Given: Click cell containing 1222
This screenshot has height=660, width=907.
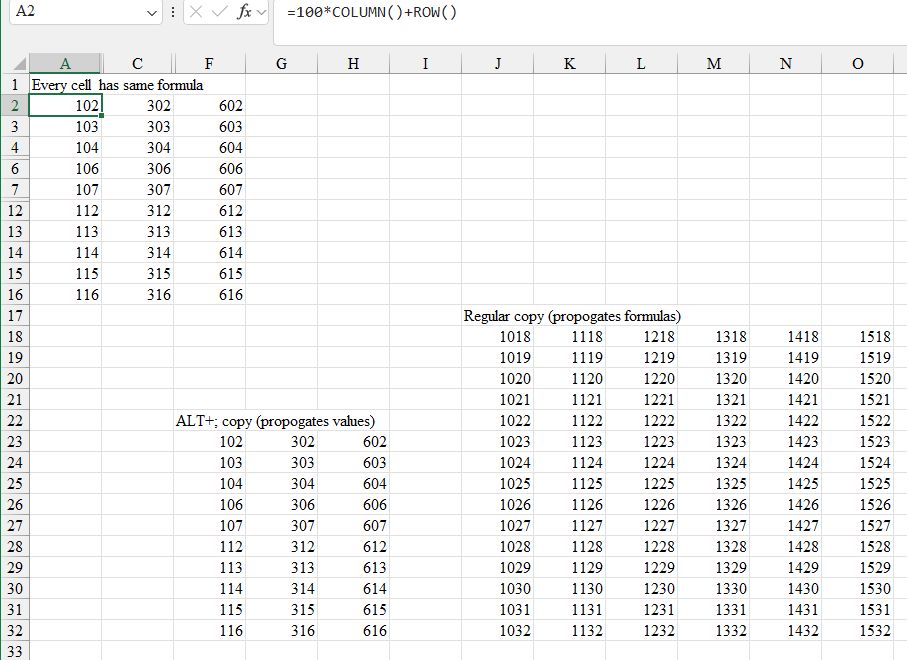Looking at the screenshot, I should tap(641, 421).
